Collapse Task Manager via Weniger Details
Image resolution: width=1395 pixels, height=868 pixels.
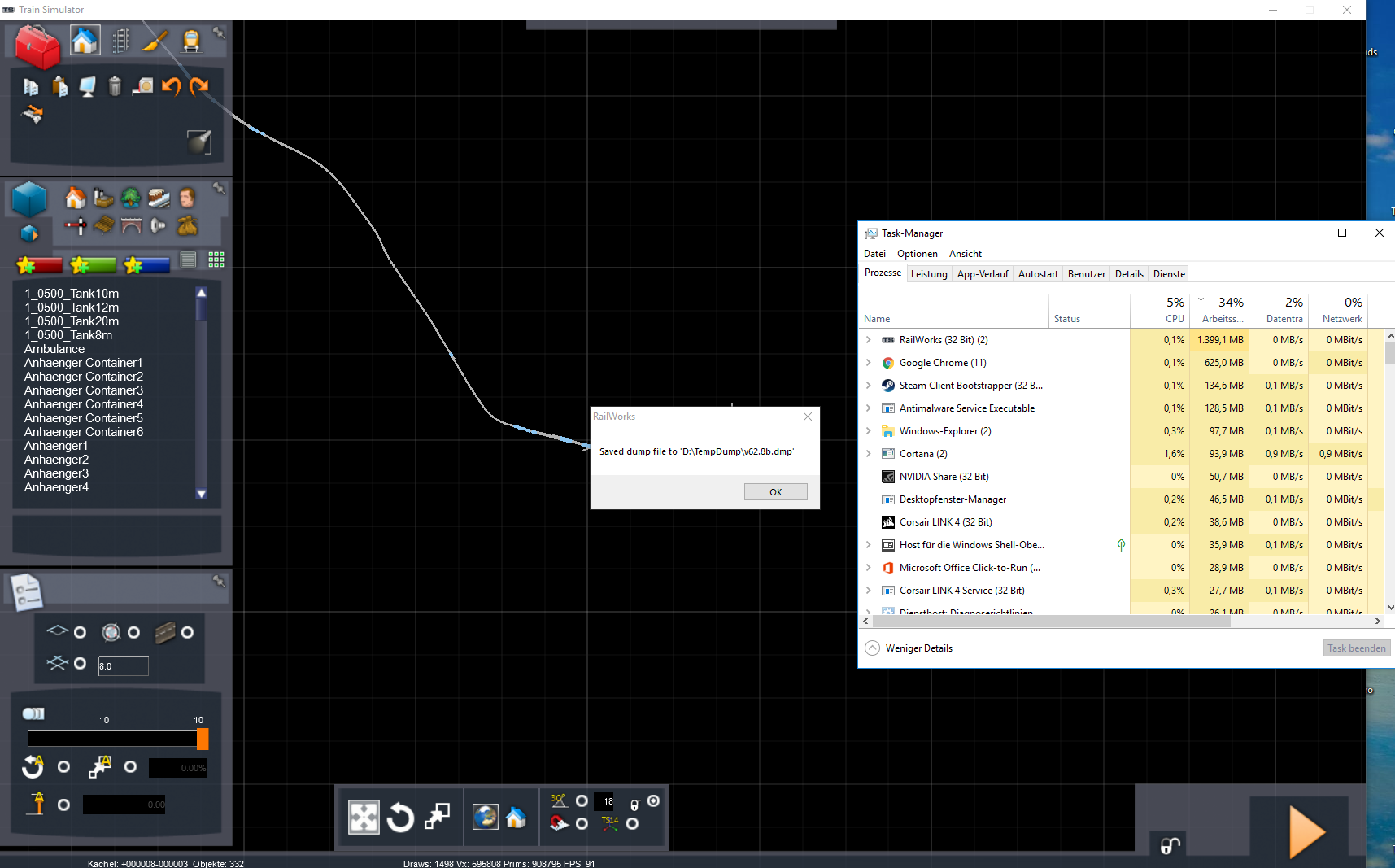point(909,648)
